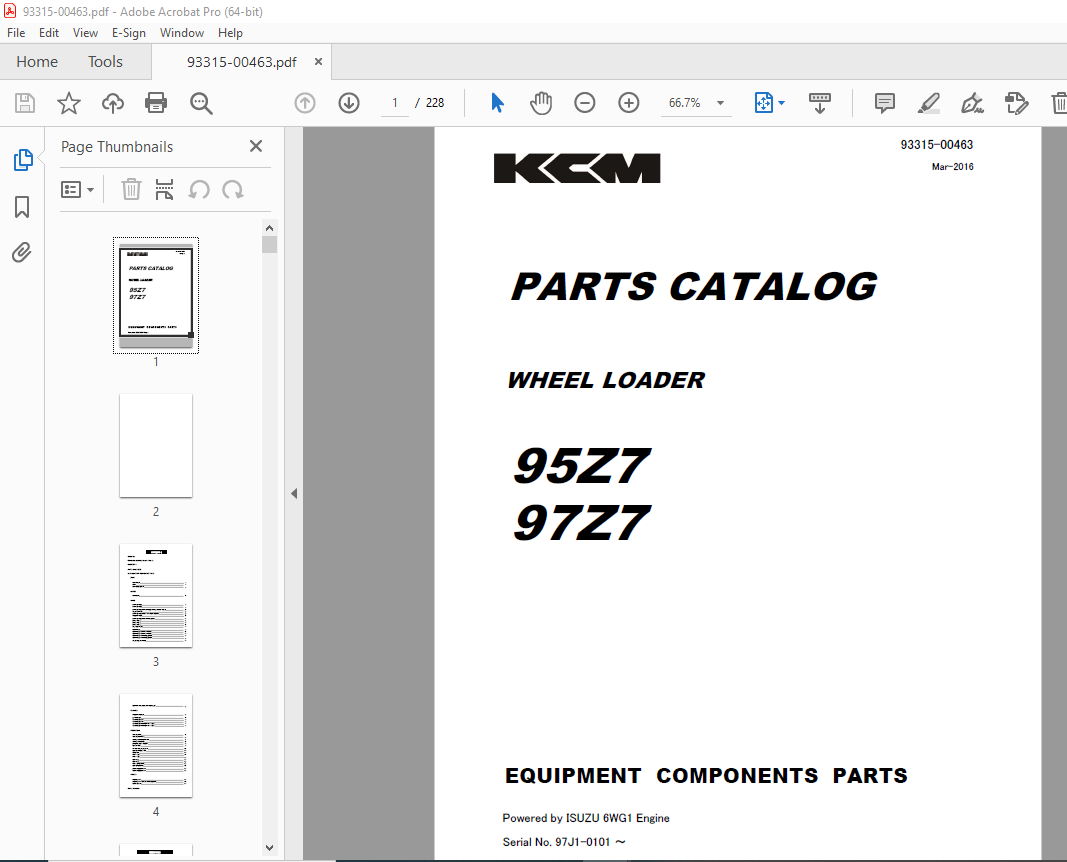Upload file to cloud icon
1067x862 pixels.
coord(113,103)
